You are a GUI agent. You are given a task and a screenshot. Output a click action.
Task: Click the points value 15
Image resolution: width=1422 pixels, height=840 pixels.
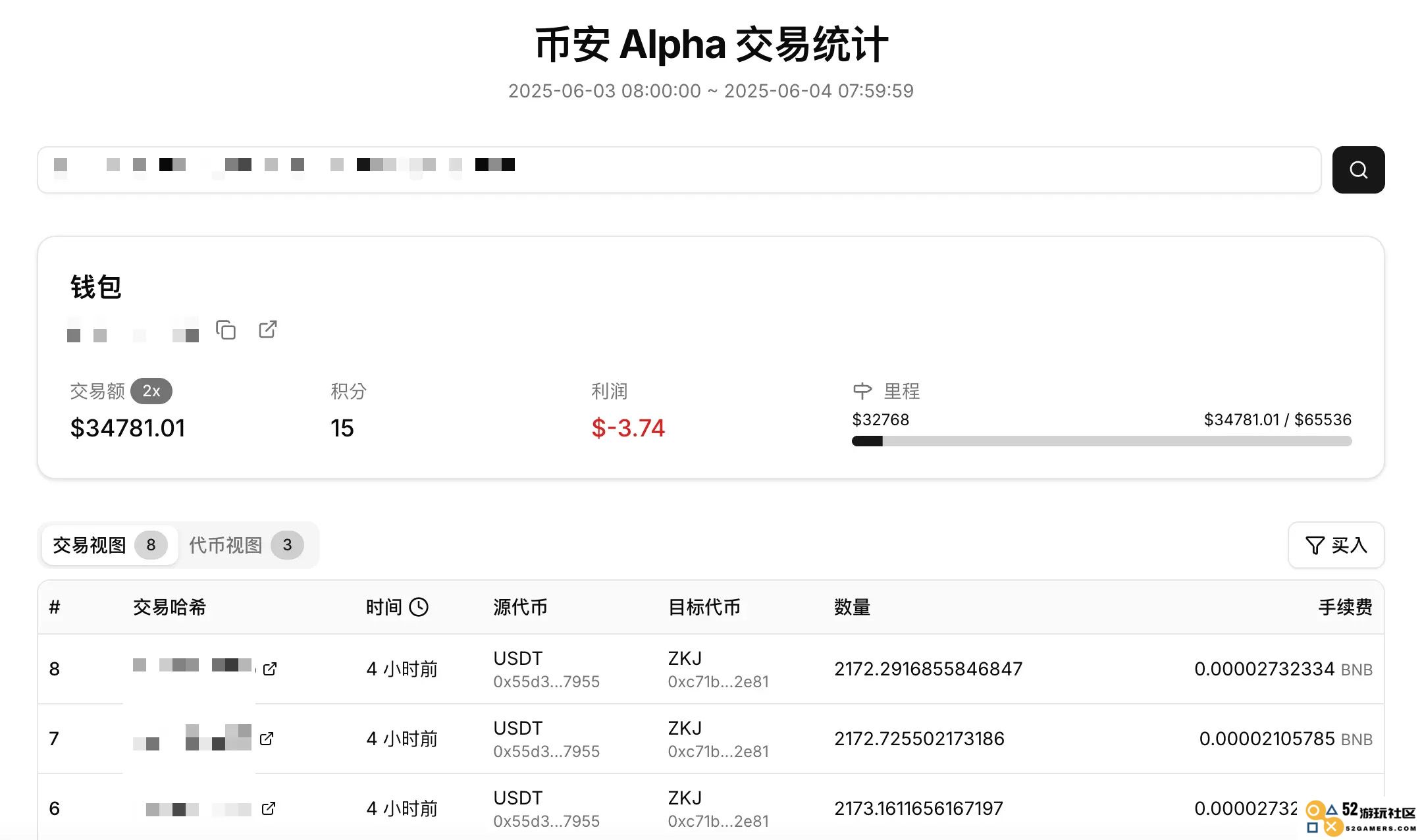[342, 428]
